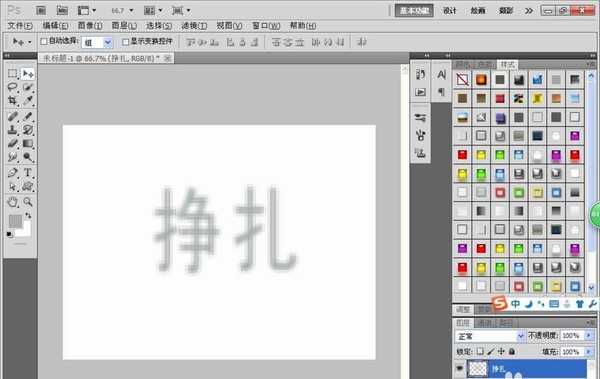The image size is (600, 379).
Task: Open the 编辑(E) menu
Action: coord(55,26)
